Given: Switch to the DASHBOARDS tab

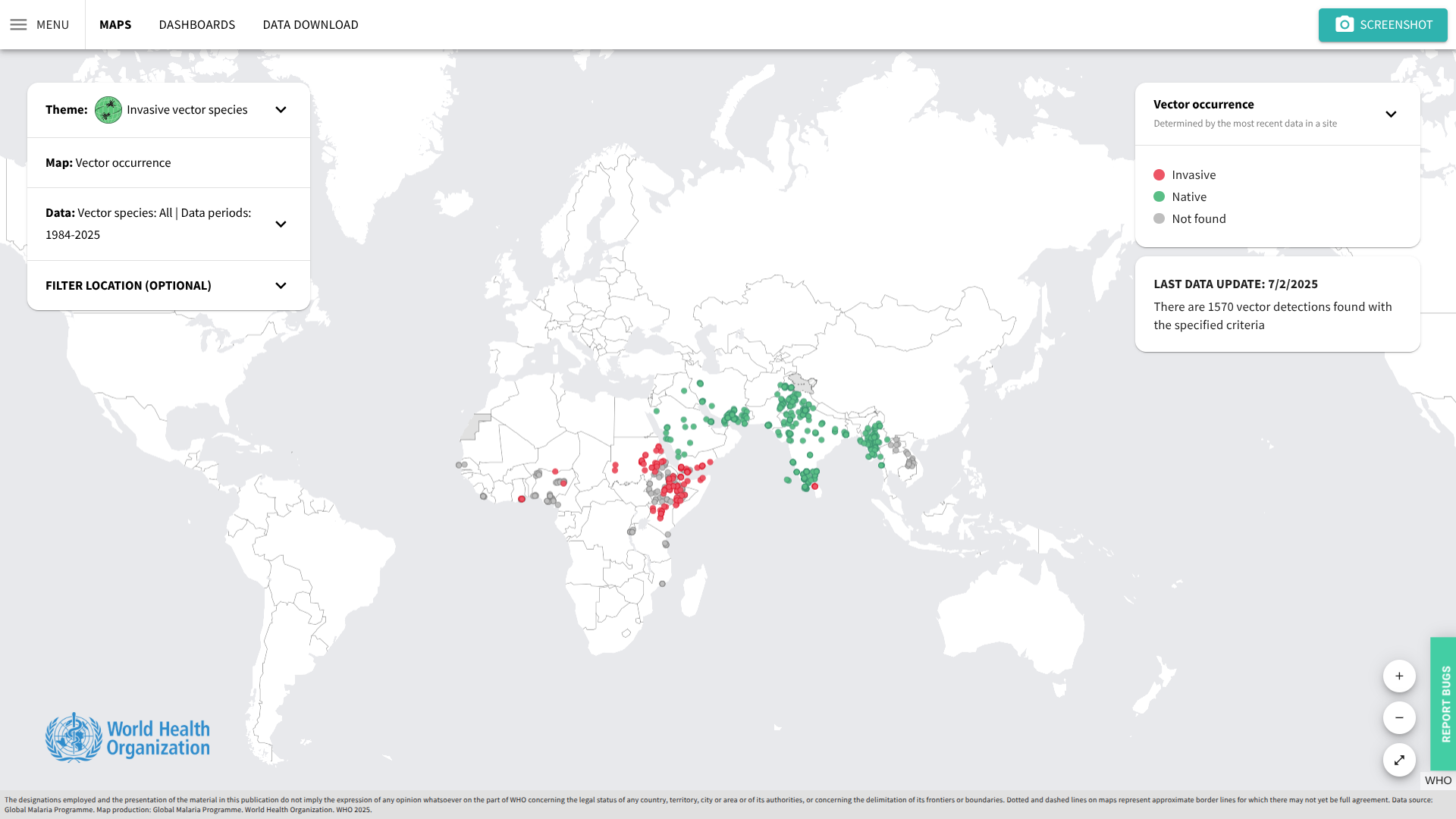Looking at the screenshot, I should coord(197,25).
